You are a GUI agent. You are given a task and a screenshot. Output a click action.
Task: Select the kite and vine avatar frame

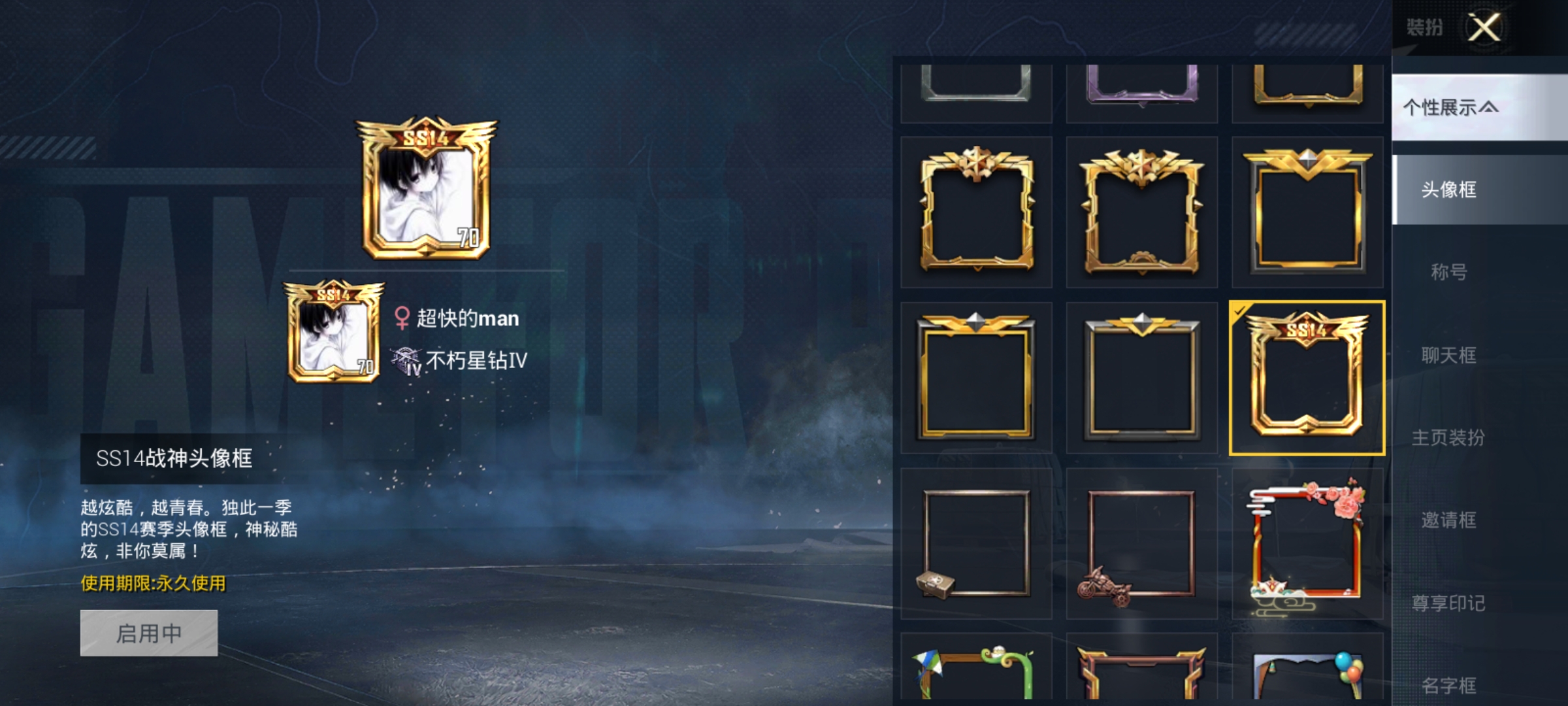[x=976, y=669]
